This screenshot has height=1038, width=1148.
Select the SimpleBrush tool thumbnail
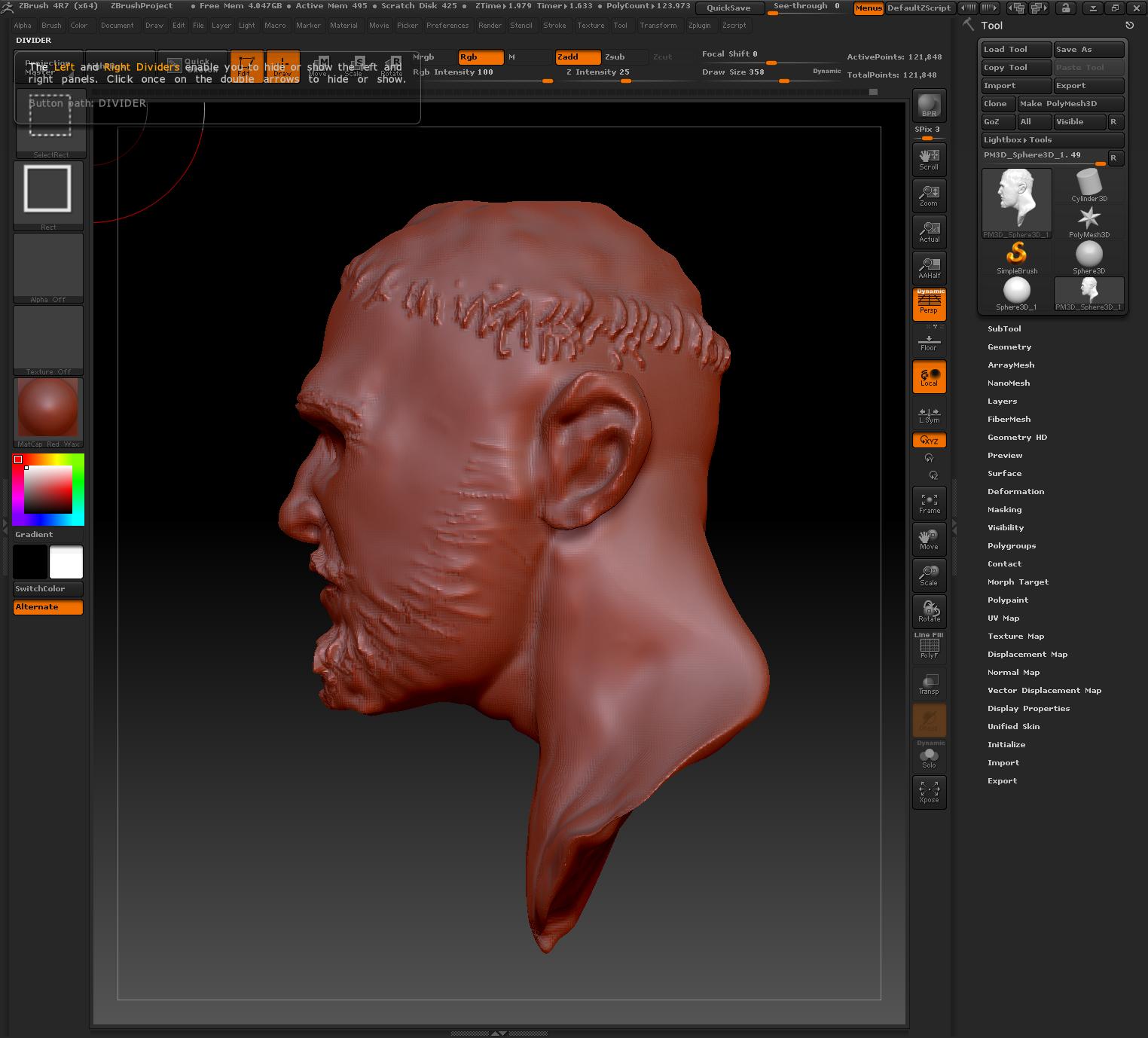point(1017,258)
